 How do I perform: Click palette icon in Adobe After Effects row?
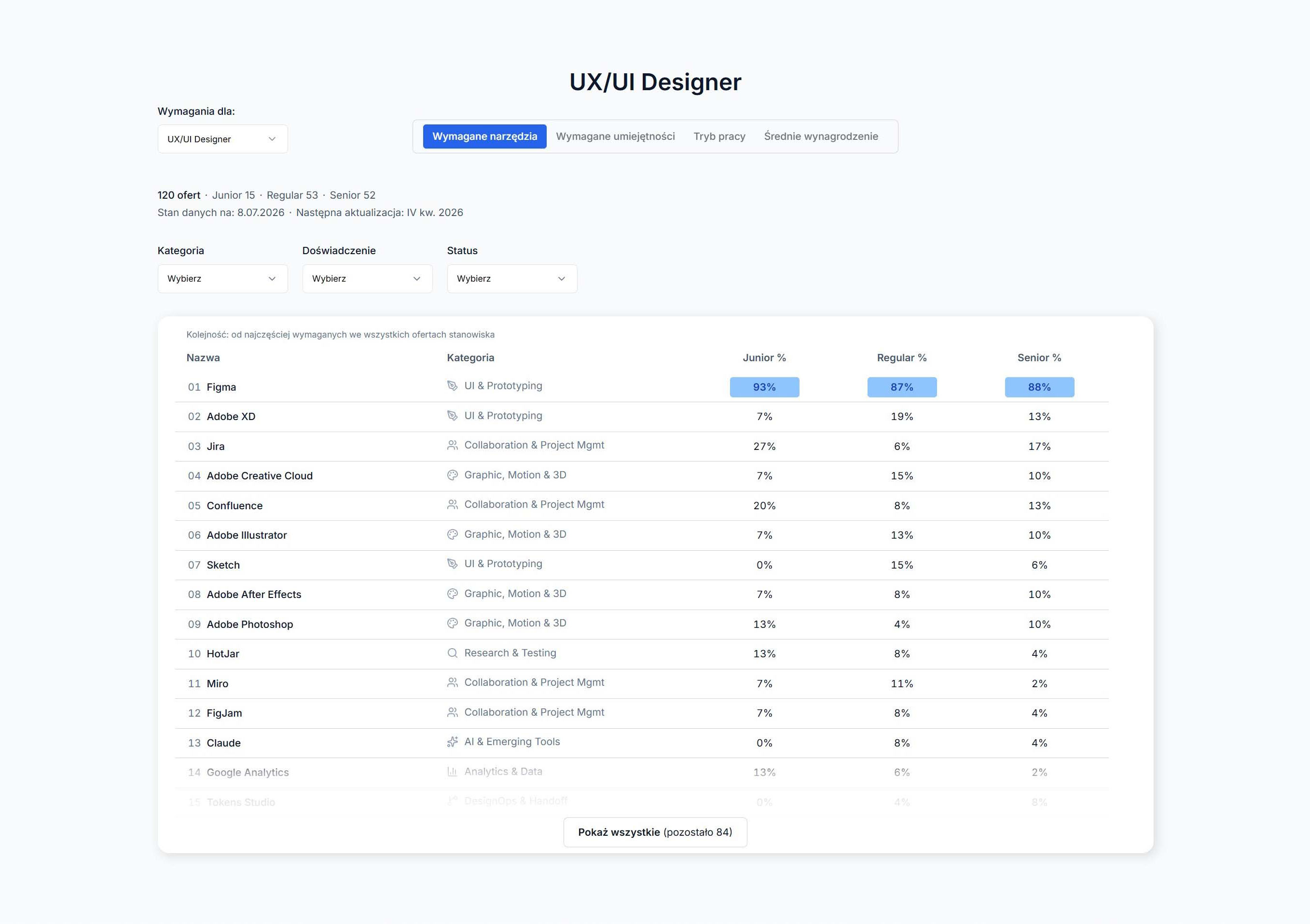[452, 593]
